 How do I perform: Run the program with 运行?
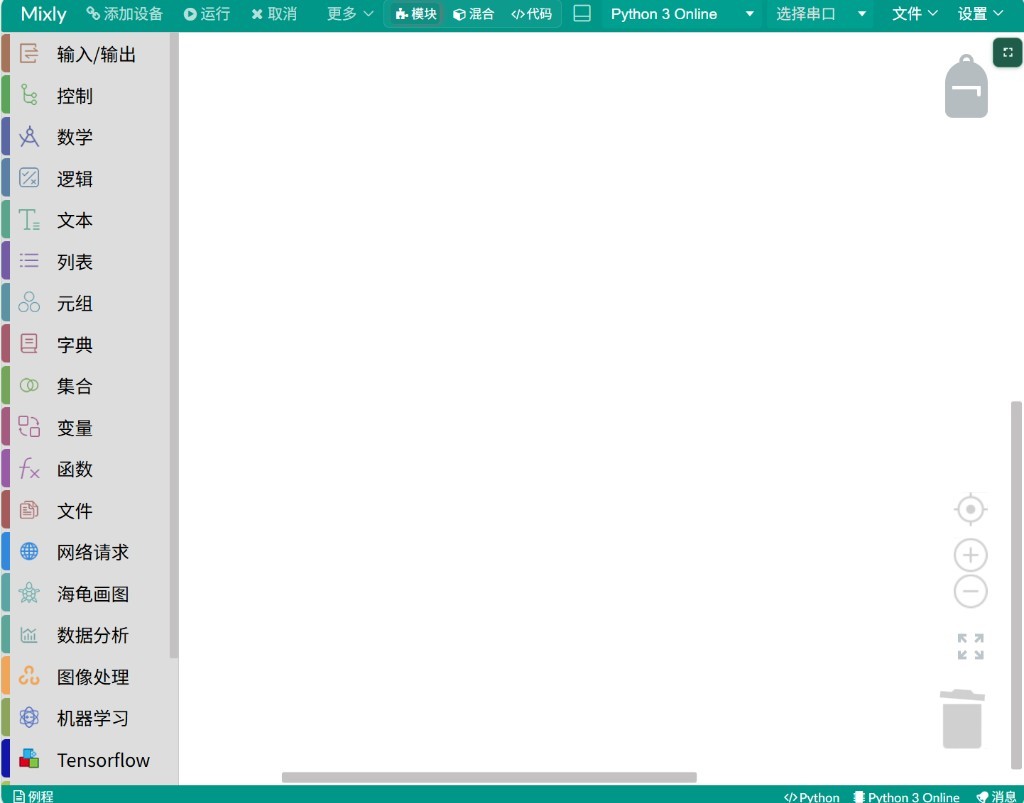coord(207,14)
